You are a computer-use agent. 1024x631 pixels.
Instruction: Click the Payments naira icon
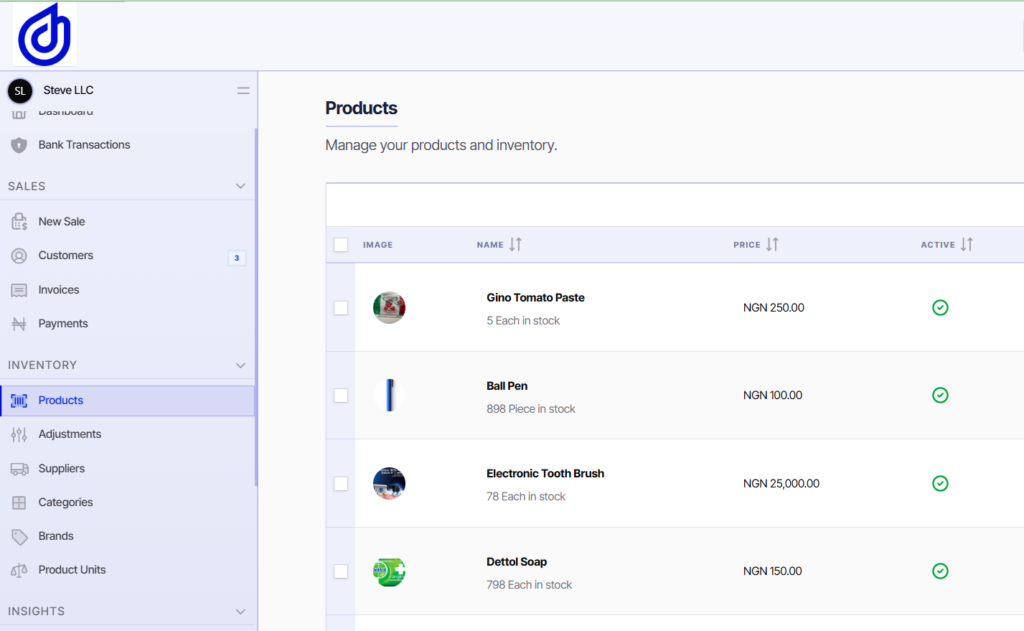[19, 323]
